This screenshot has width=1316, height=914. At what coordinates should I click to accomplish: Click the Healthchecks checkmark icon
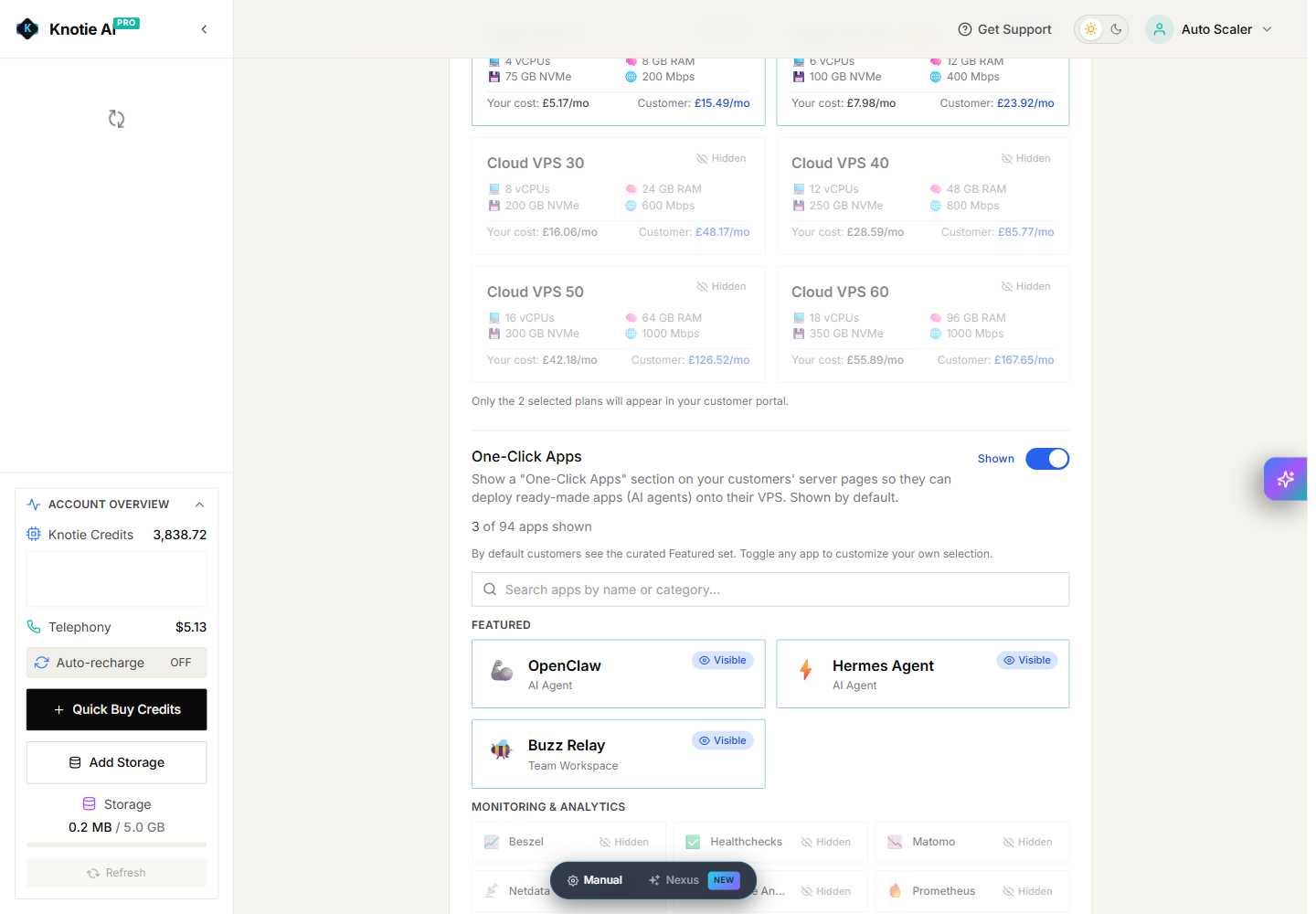(693, 842)
